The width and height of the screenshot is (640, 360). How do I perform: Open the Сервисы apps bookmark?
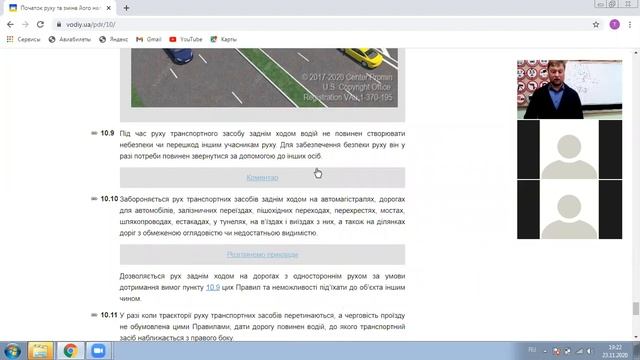click(x=24, y=39)
